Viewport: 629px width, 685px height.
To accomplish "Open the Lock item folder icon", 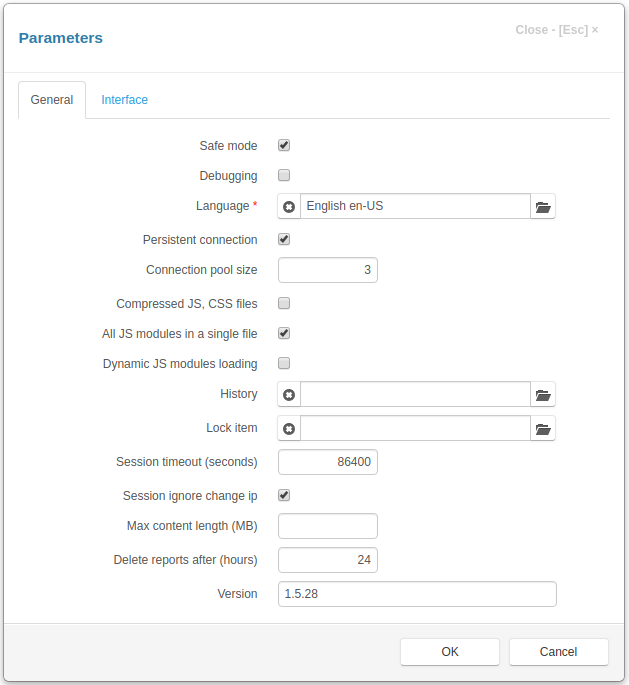I will click(543, 429).
